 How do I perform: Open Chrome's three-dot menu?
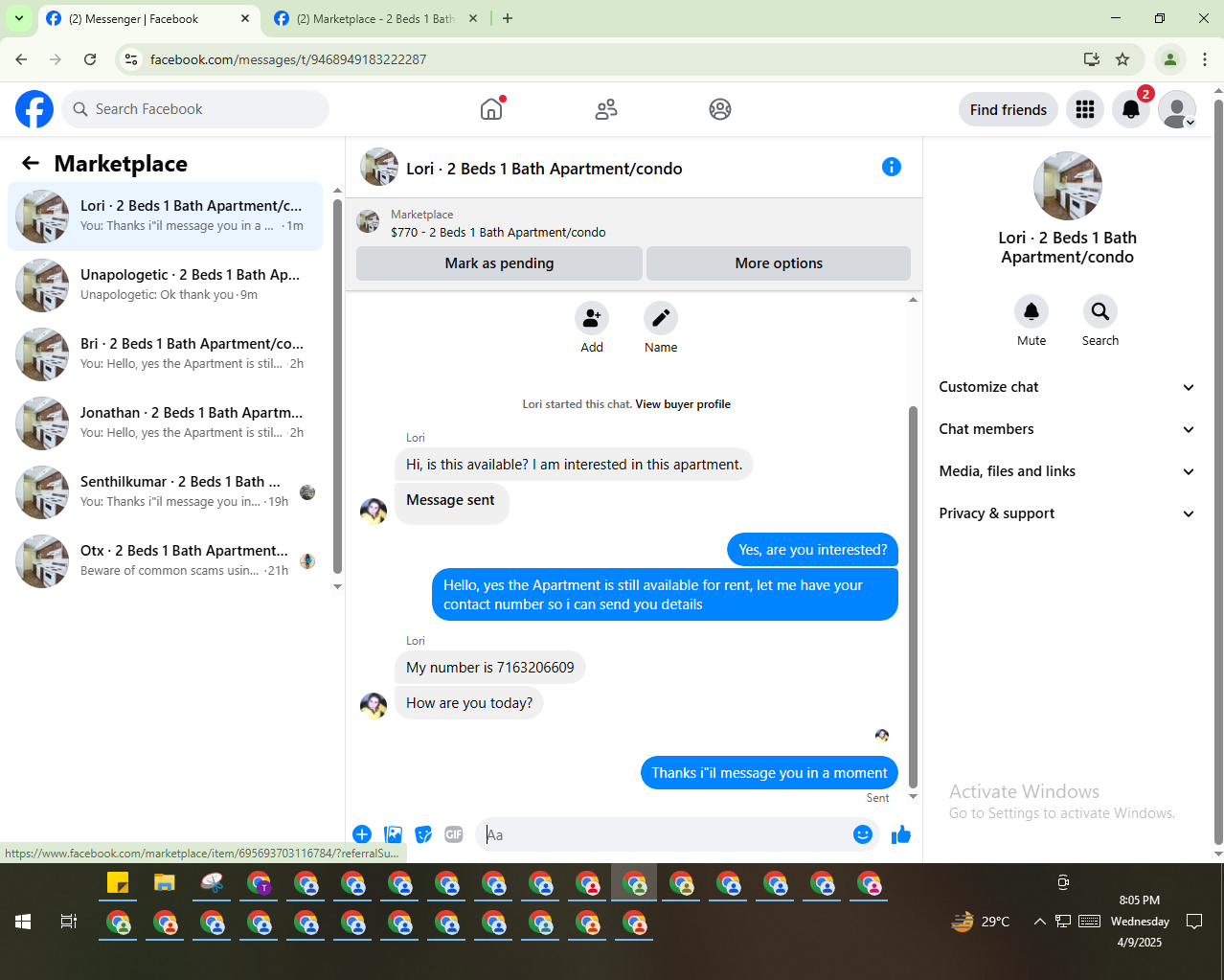[1205, 59]
